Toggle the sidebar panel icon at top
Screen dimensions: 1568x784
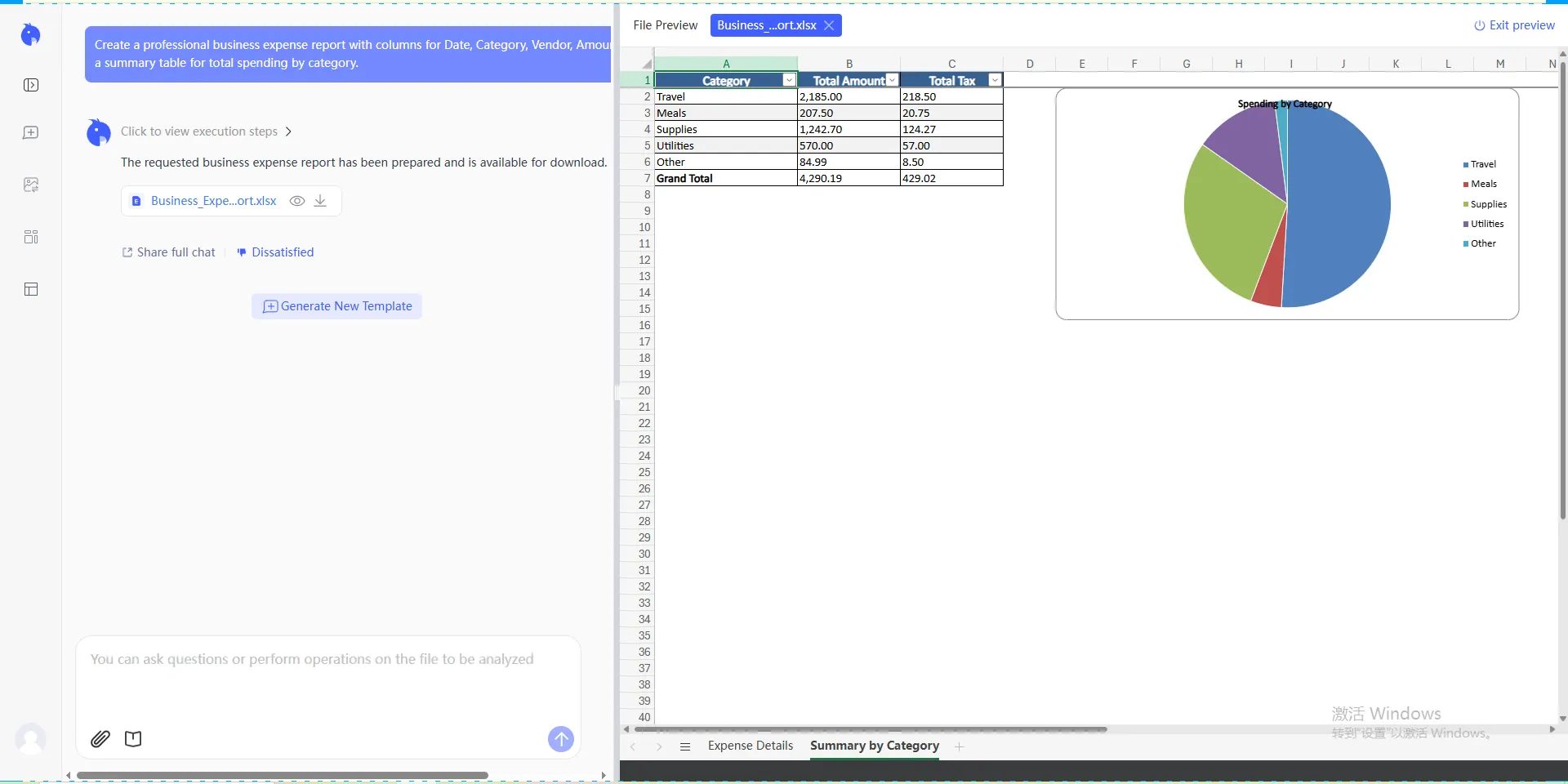[31, 85]
